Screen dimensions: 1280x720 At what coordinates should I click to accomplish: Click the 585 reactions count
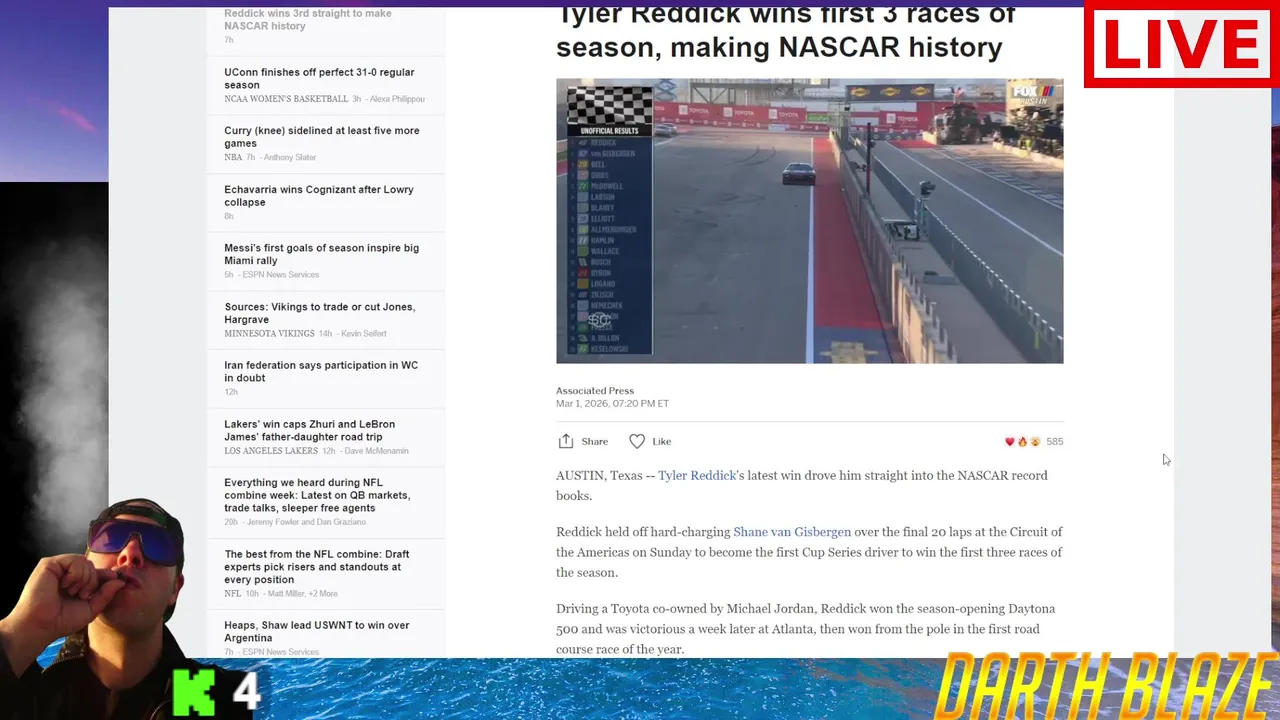click(1055, 441)
